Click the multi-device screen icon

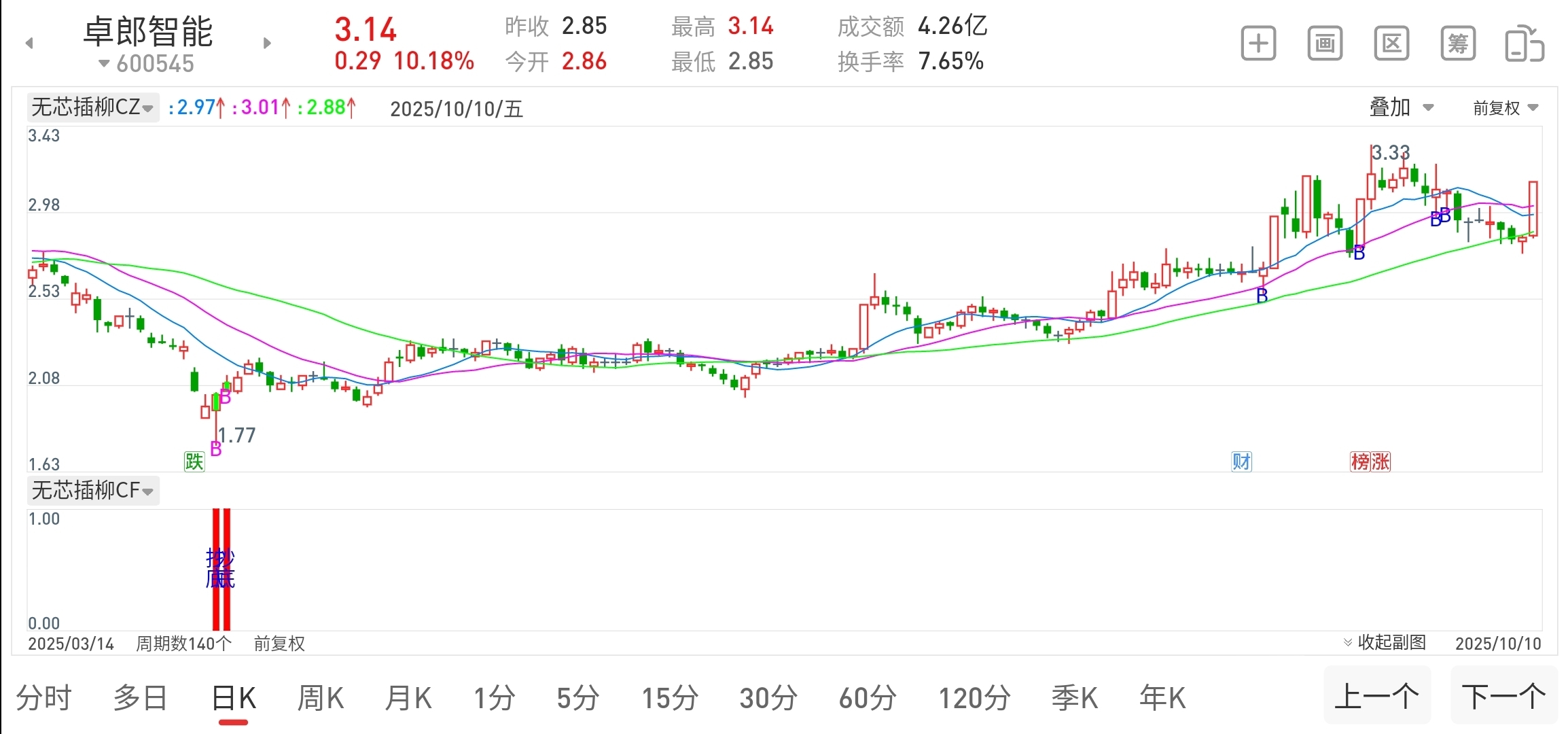point(1524,44)
